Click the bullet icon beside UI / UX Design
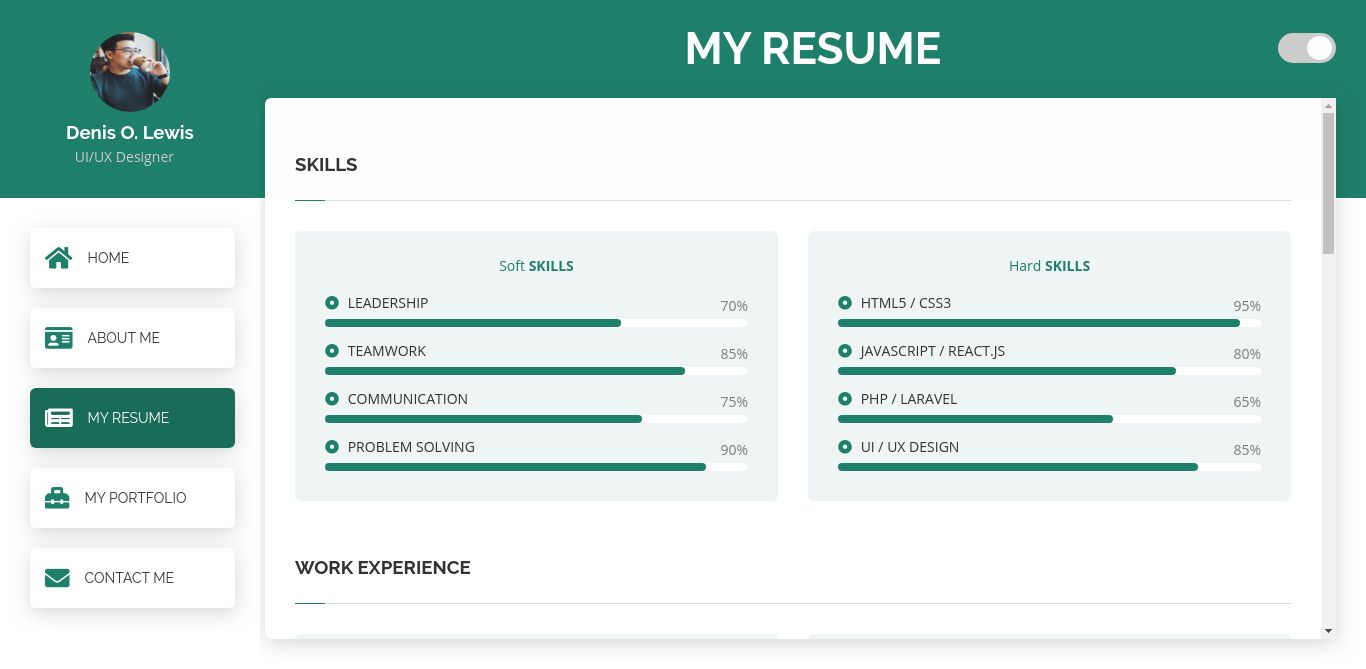This screenshot has height=669, width=1366. (845, 447)
